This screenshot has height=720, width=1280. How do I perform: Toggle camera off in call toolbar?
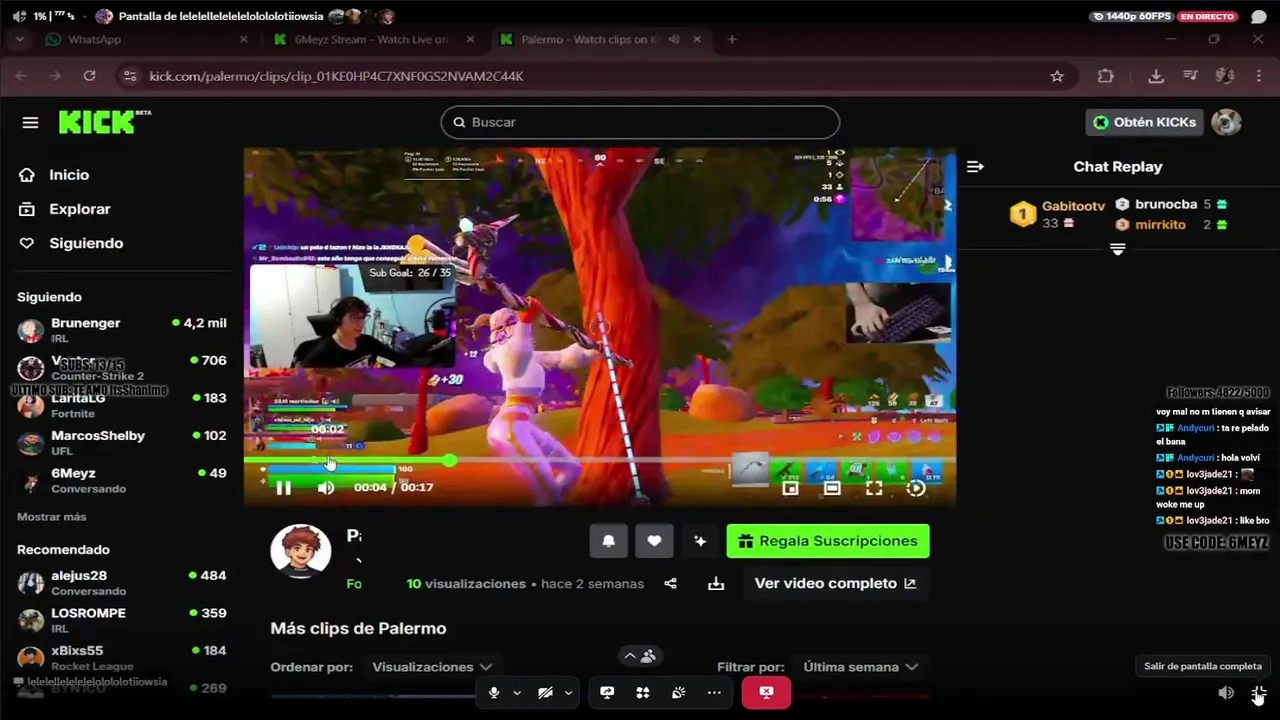(545, 692)
